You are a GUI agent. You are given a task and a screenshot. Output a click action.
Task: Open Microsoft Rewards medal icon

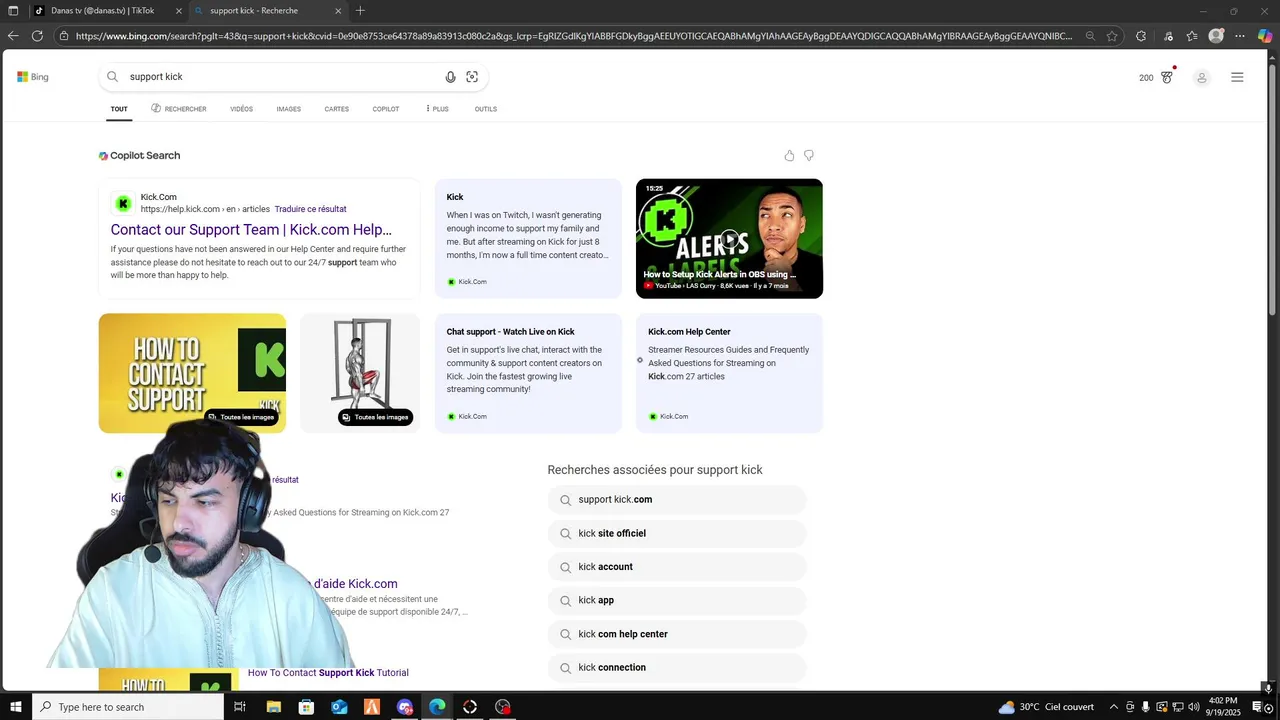click(x=1167, y=77)
